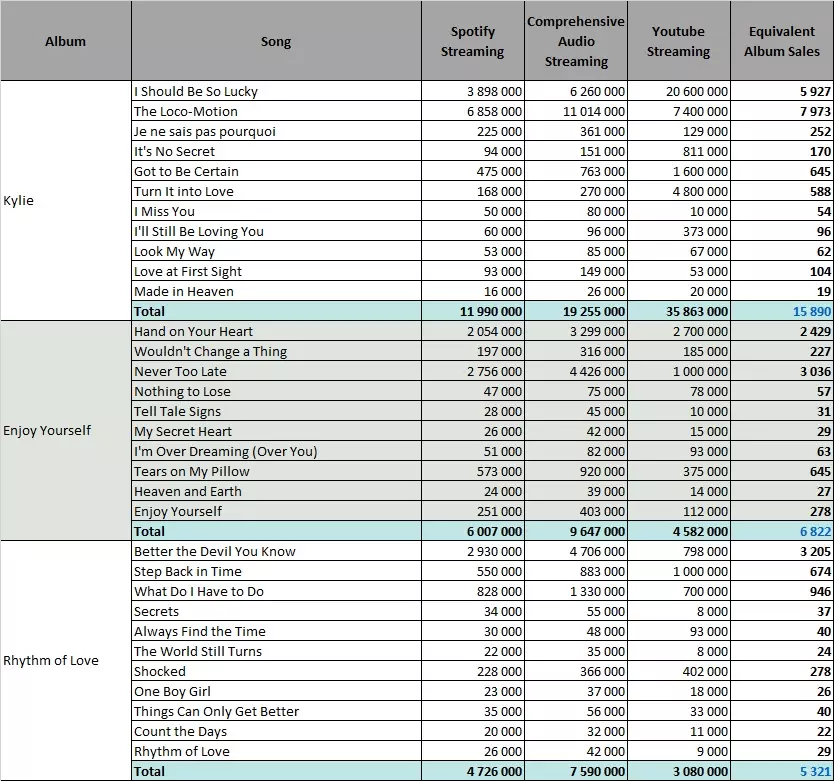Select 'The World Still Turns' cell

click(276, 651)
